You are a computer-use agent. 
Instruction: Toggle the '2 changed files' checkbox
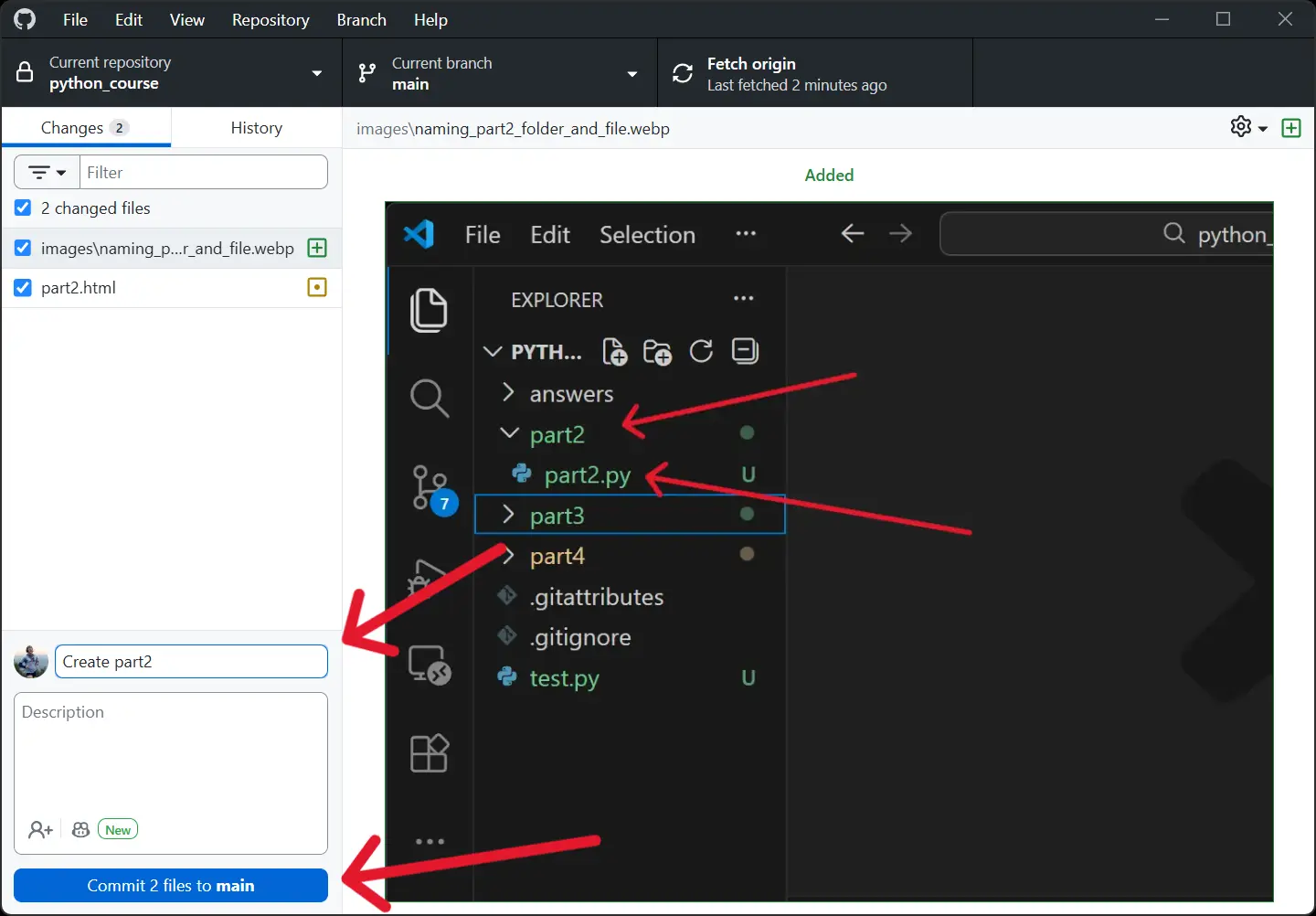point(23,208)
